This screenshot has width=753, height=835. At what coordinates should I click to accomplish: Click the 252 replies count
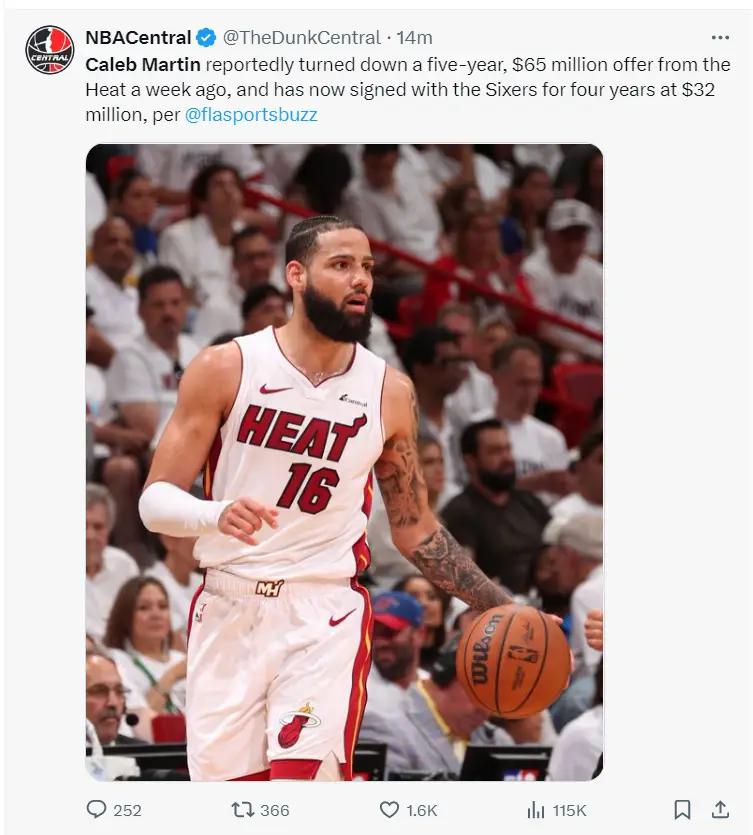pyautogui.click(x=127, y=811)
